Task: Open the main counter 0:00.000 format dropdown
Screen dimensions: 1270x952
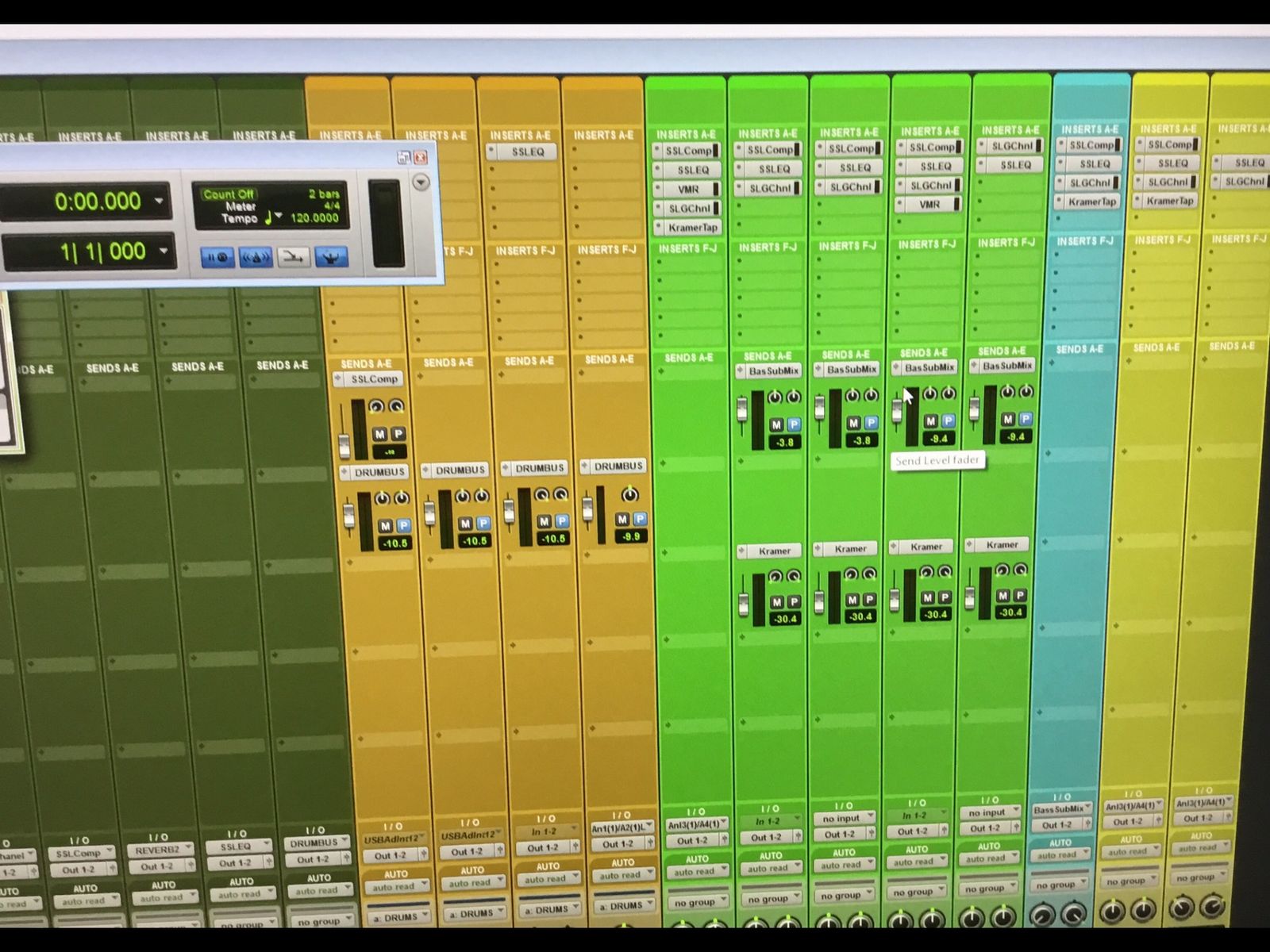Action: 160,201
